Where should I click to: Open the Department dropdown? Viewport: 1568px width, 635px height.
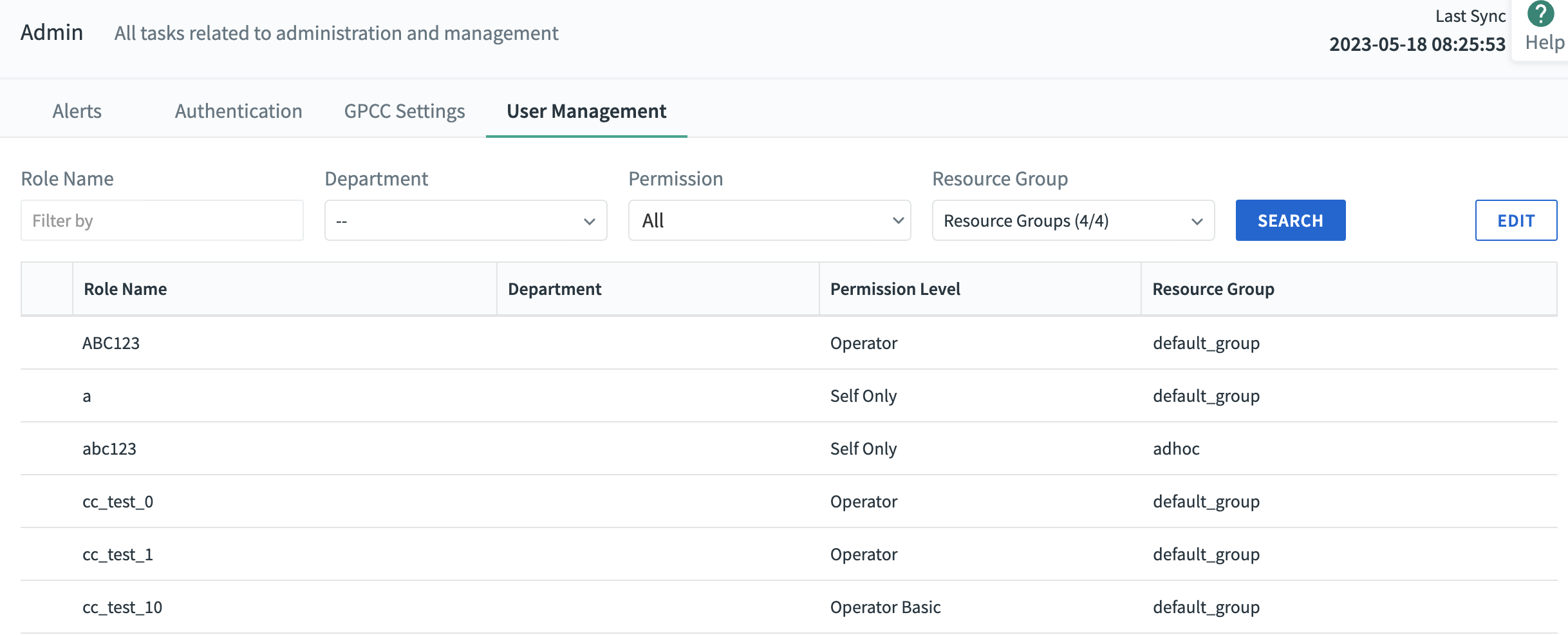coord(465,220)
